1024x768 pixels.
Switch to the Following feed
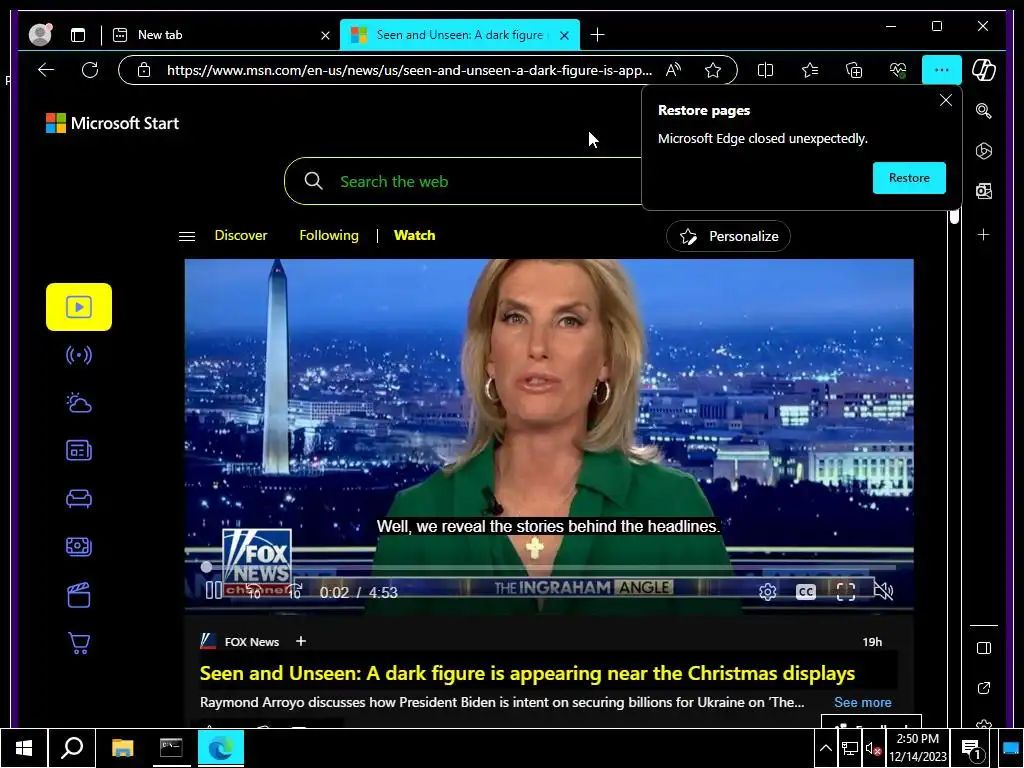pyautogui.click(x=328, y=235)
